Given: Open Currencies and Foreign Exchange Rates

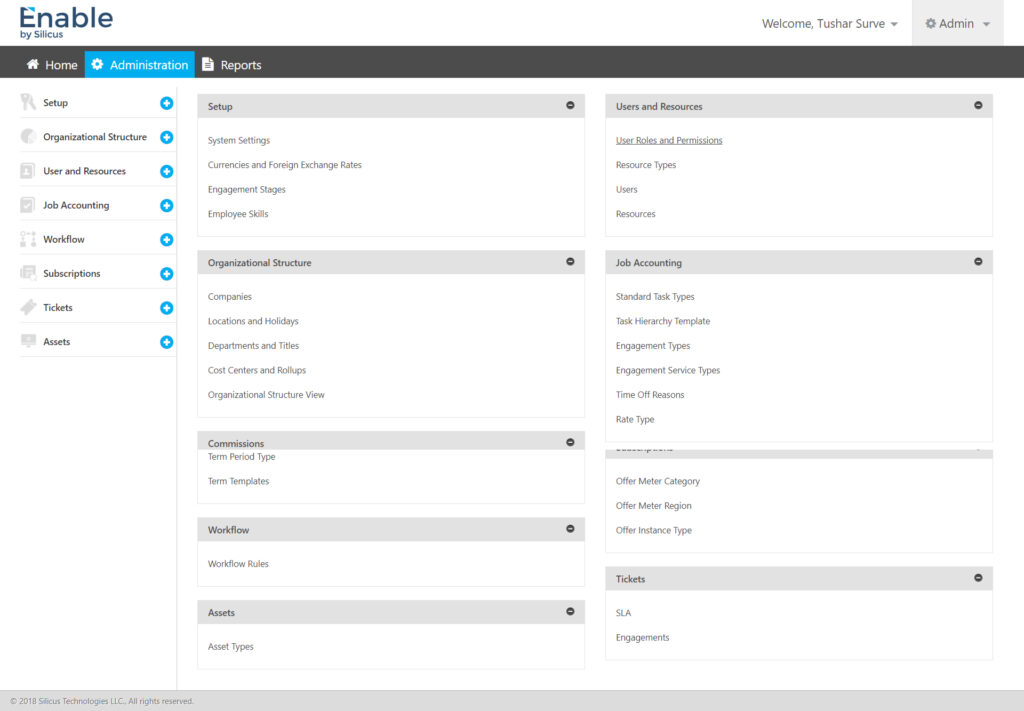Looking at the screenshot, I should click(x=285, y=165).
